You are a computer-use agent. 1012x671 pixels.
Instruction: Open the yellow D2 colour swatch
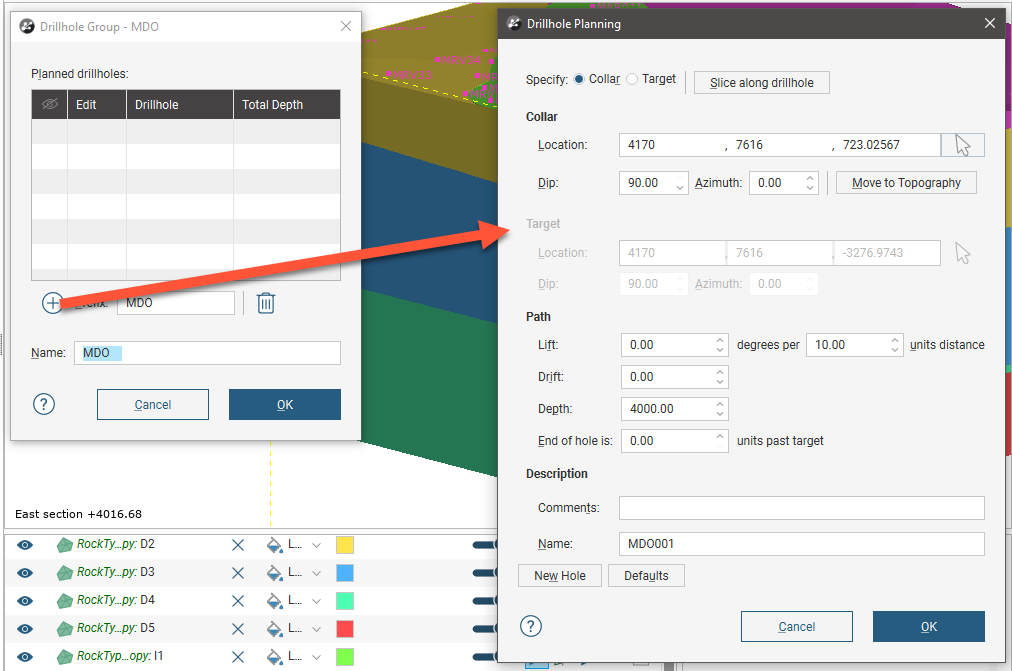(345, 545)
